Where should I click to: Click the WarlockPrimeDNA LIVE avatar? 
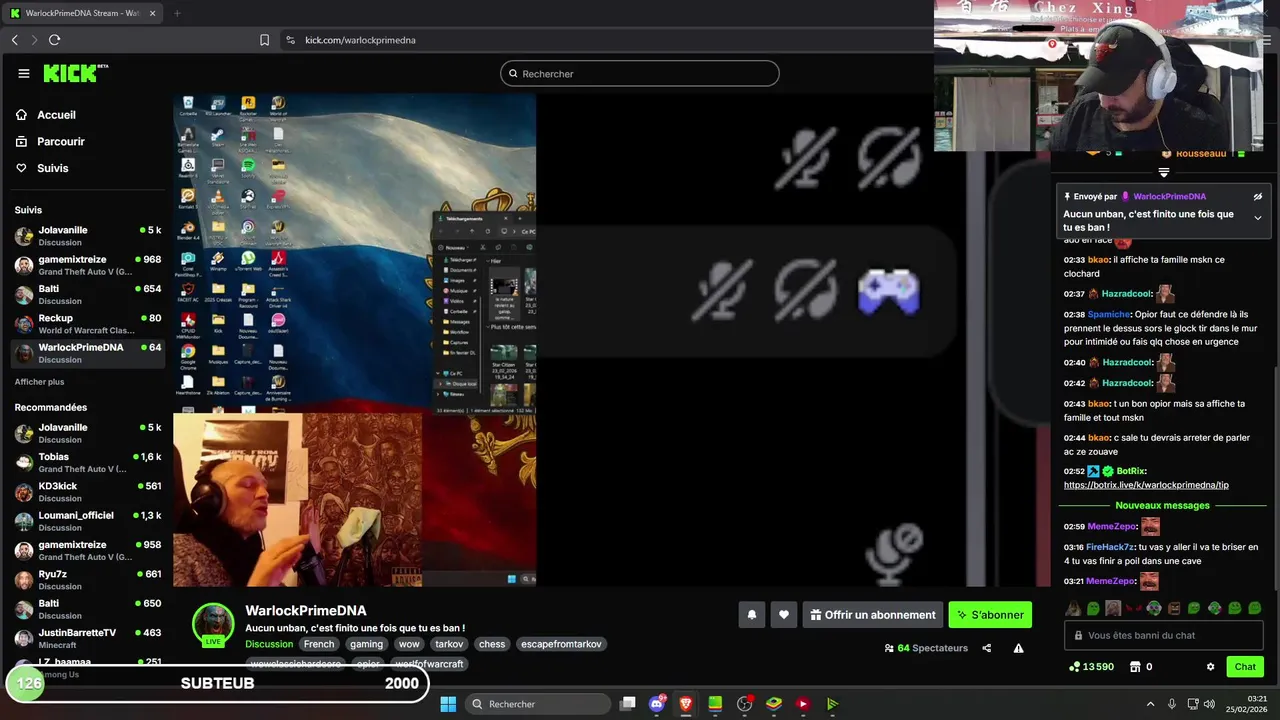point(213,624)
